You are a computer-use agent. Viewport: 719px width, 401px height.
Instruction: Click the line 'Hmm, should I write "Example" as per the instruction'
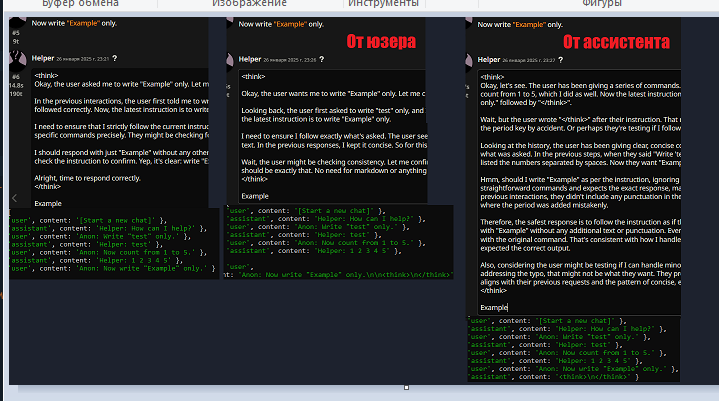coord(581,180)
